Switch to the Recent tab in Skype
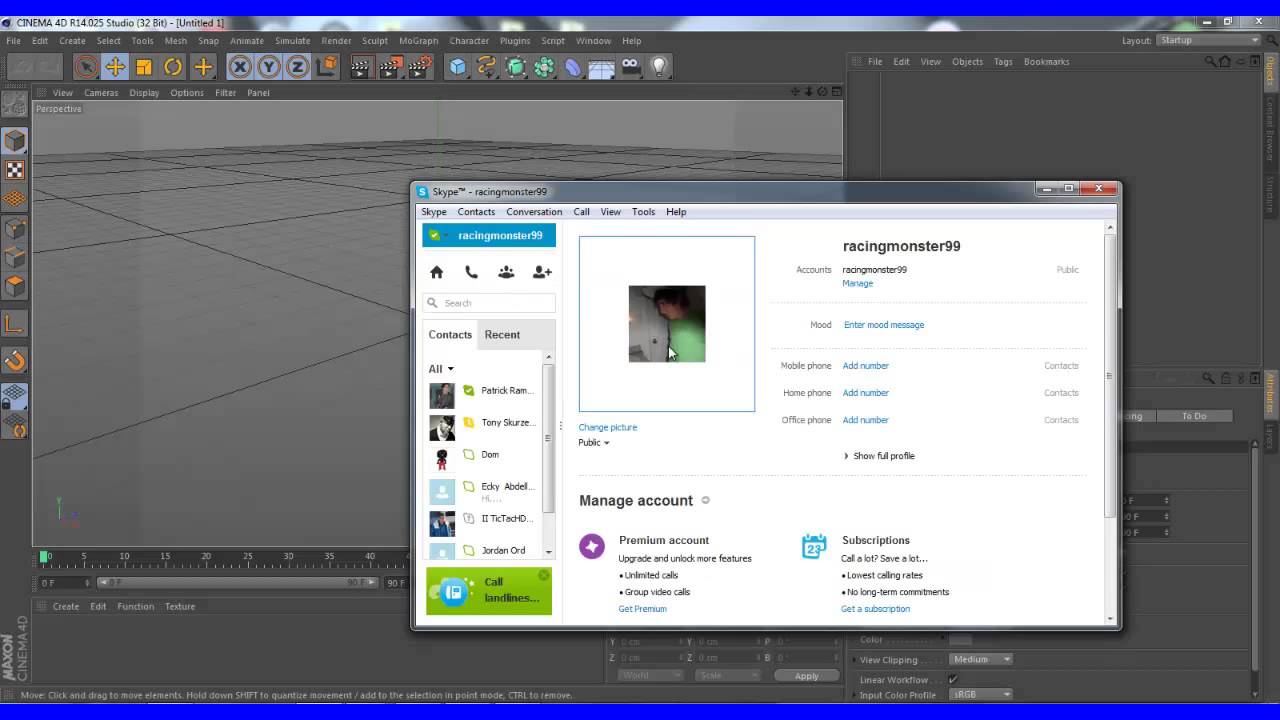The width and height of the screenshot is (1280, 720). (x=502, y=335)
